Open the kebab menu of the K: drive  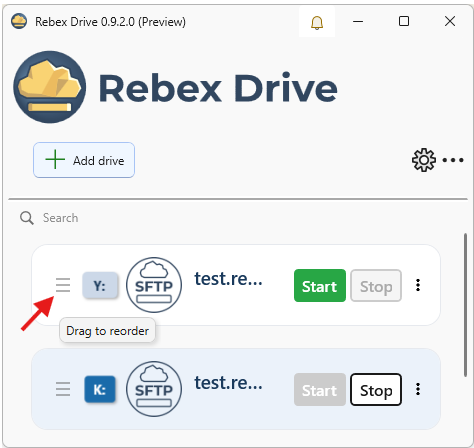click(x=418, y=389)
